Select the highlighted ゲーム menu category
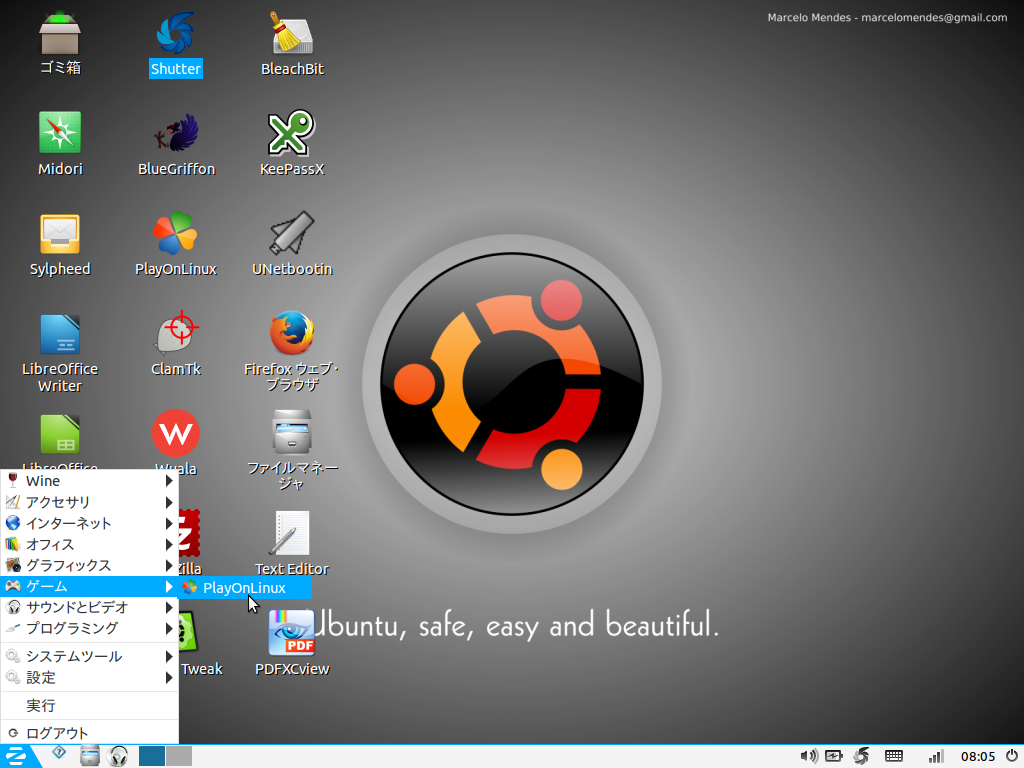 (x=89, y=586)
